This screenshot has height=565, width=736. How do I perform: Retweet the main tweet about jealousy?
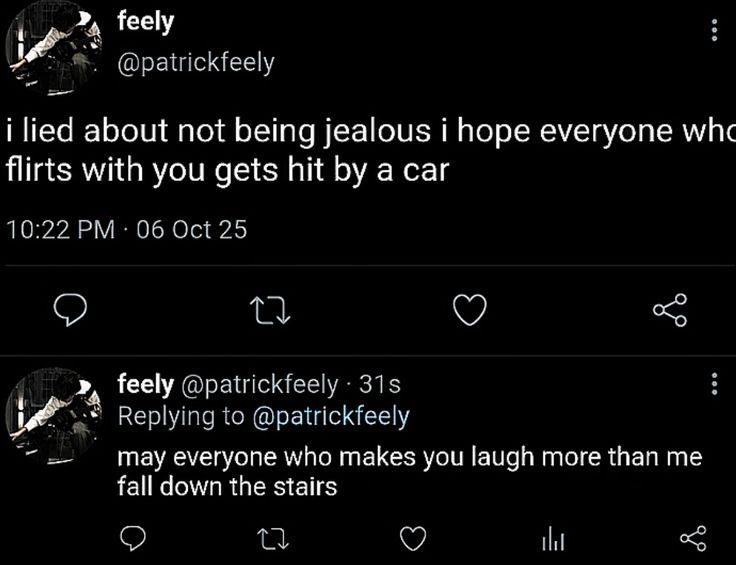pos(269,313)
